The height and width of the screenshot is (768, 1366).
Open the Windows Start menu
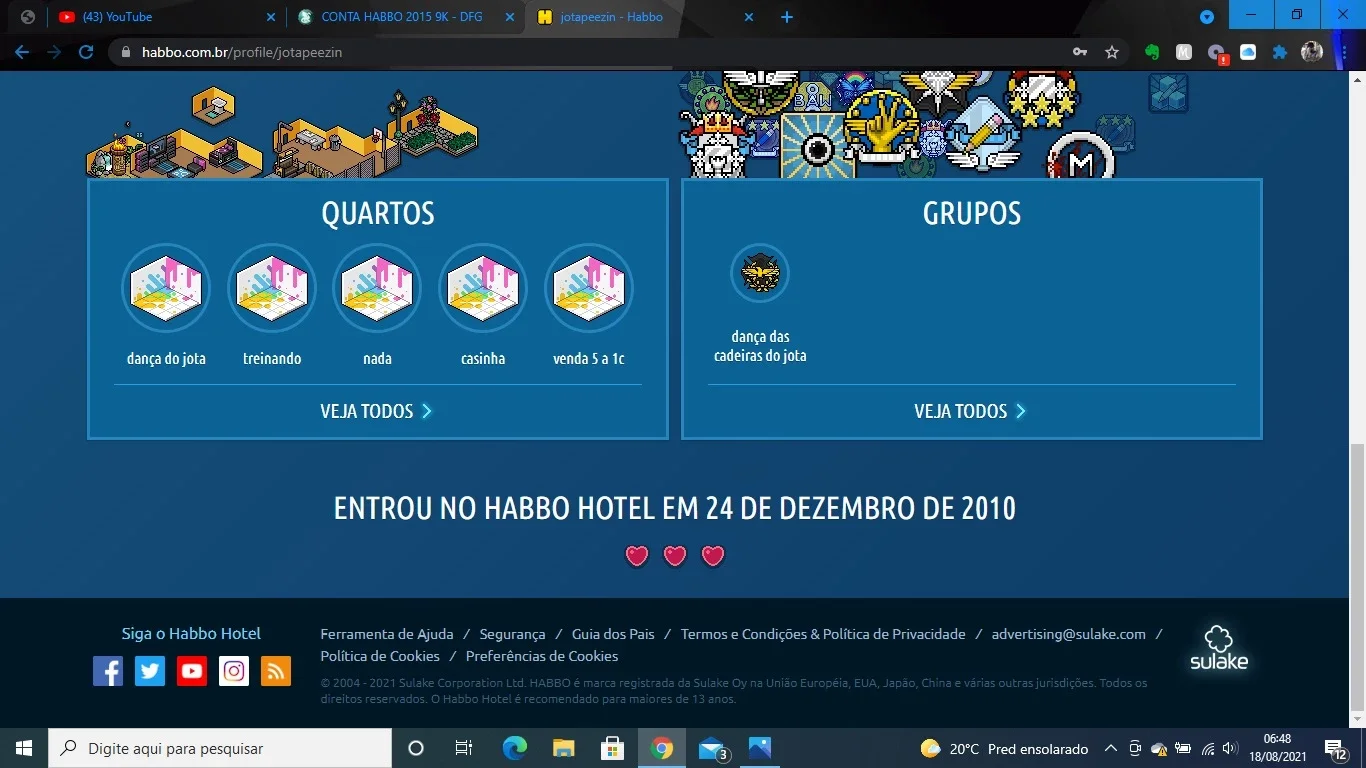coord(24,748)
